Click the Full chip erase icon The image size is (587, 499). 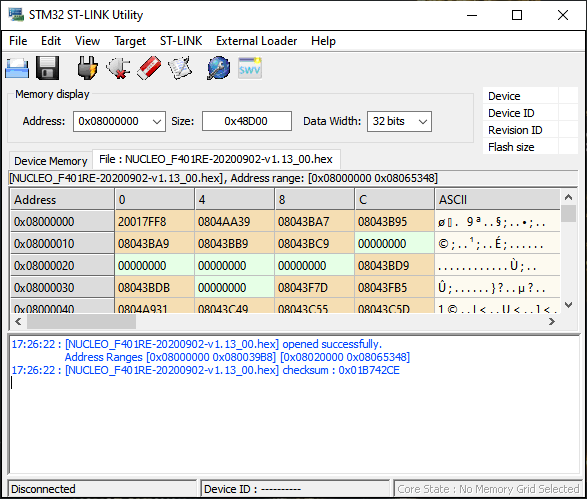[149, 68]
